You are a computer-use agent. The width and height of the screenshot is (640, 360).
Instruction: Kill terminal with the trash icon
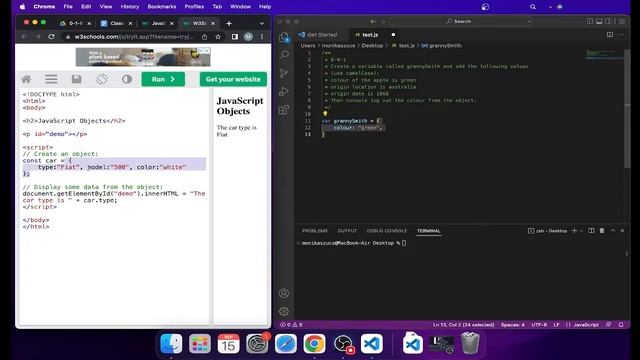click(602, 231)
